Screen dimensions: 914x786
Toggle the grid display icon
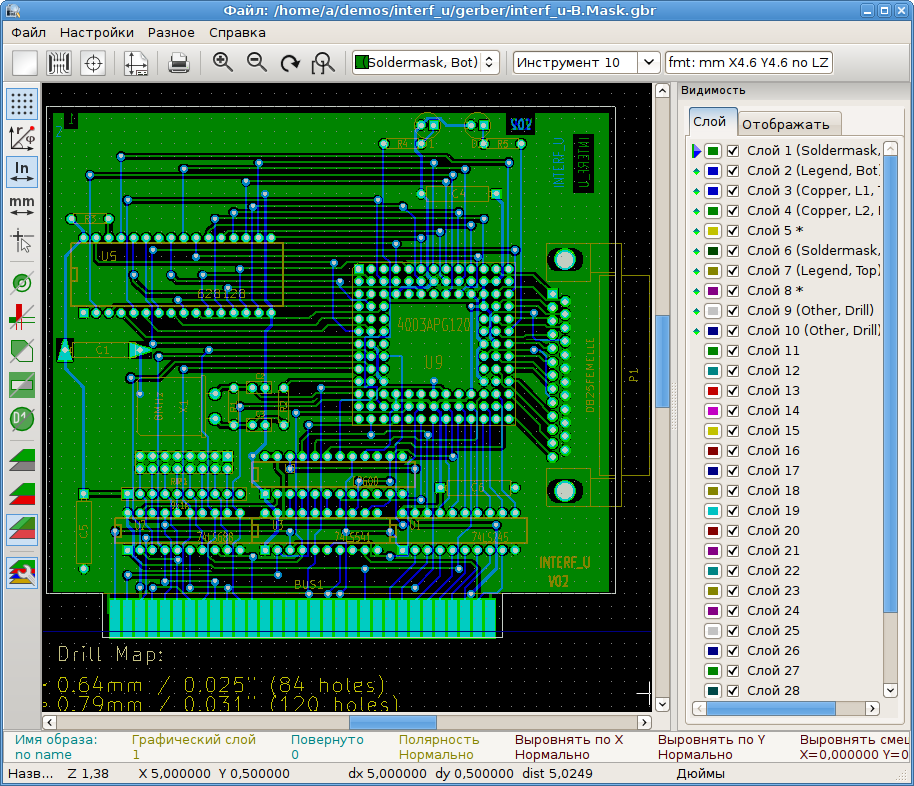pyautogui.click(x=22, y=103)
